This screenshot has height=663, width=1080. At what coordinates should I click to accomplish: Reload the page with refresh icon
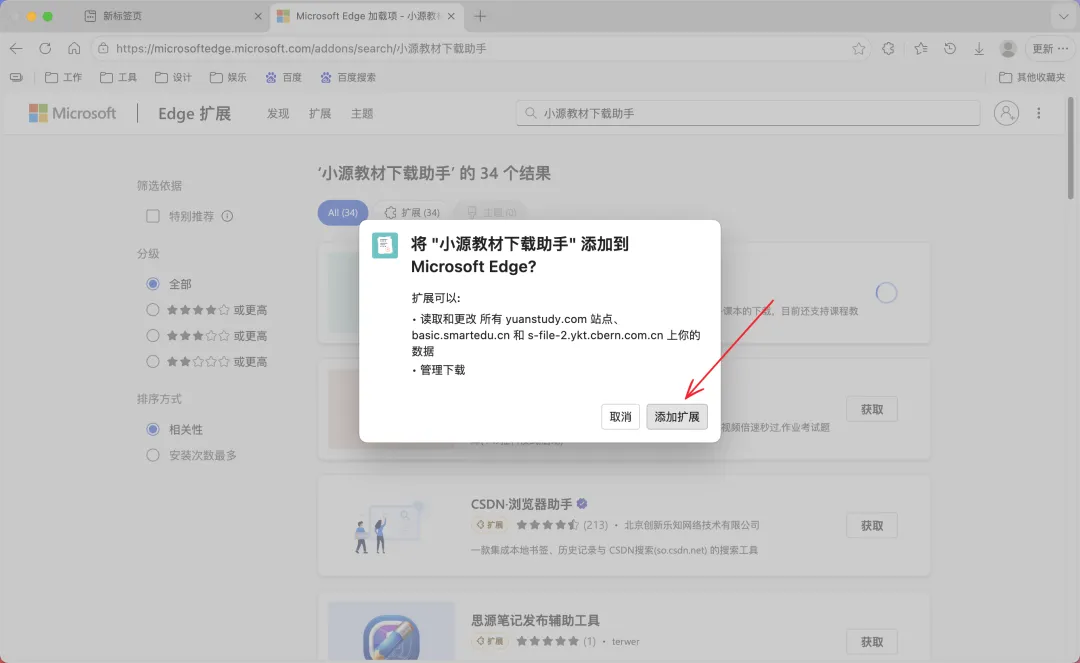pyautogui.click(x=45, y=48)
